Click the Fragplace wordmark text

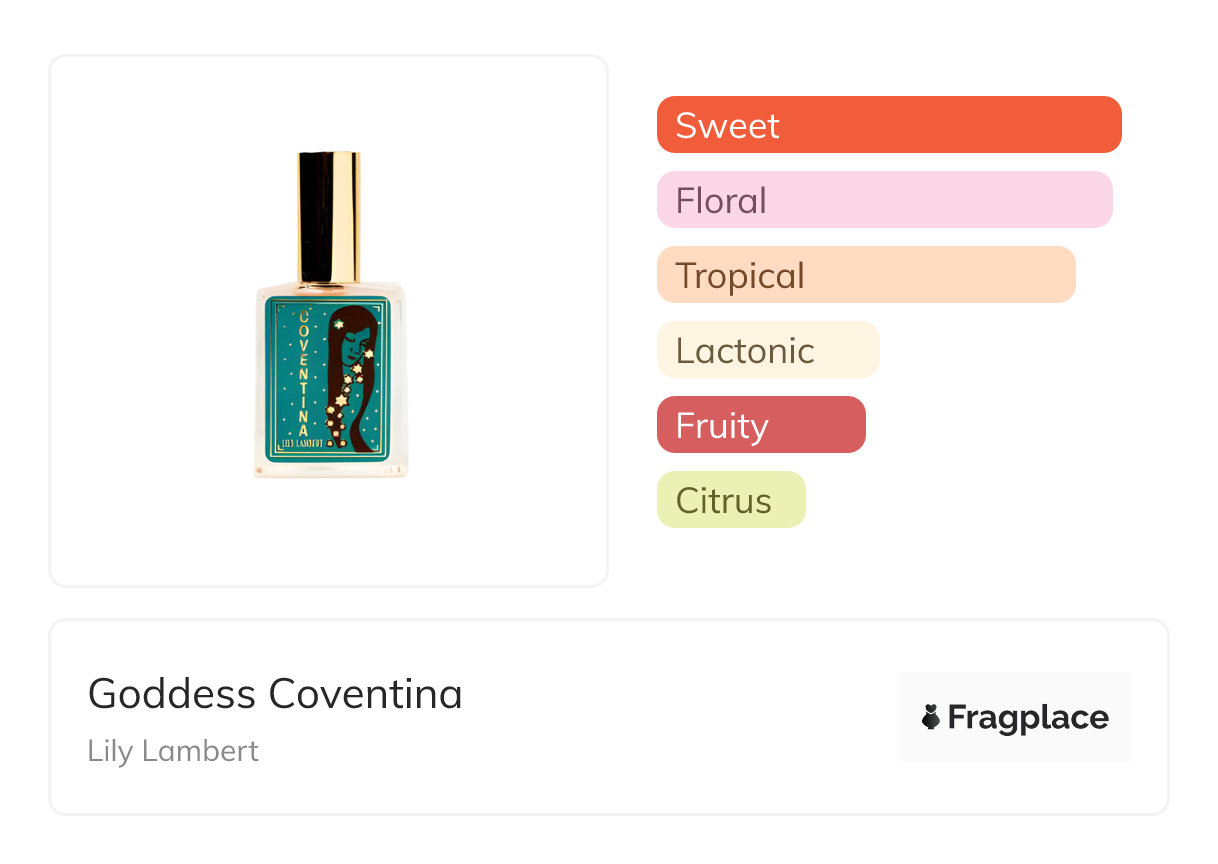coord(1028,717)
